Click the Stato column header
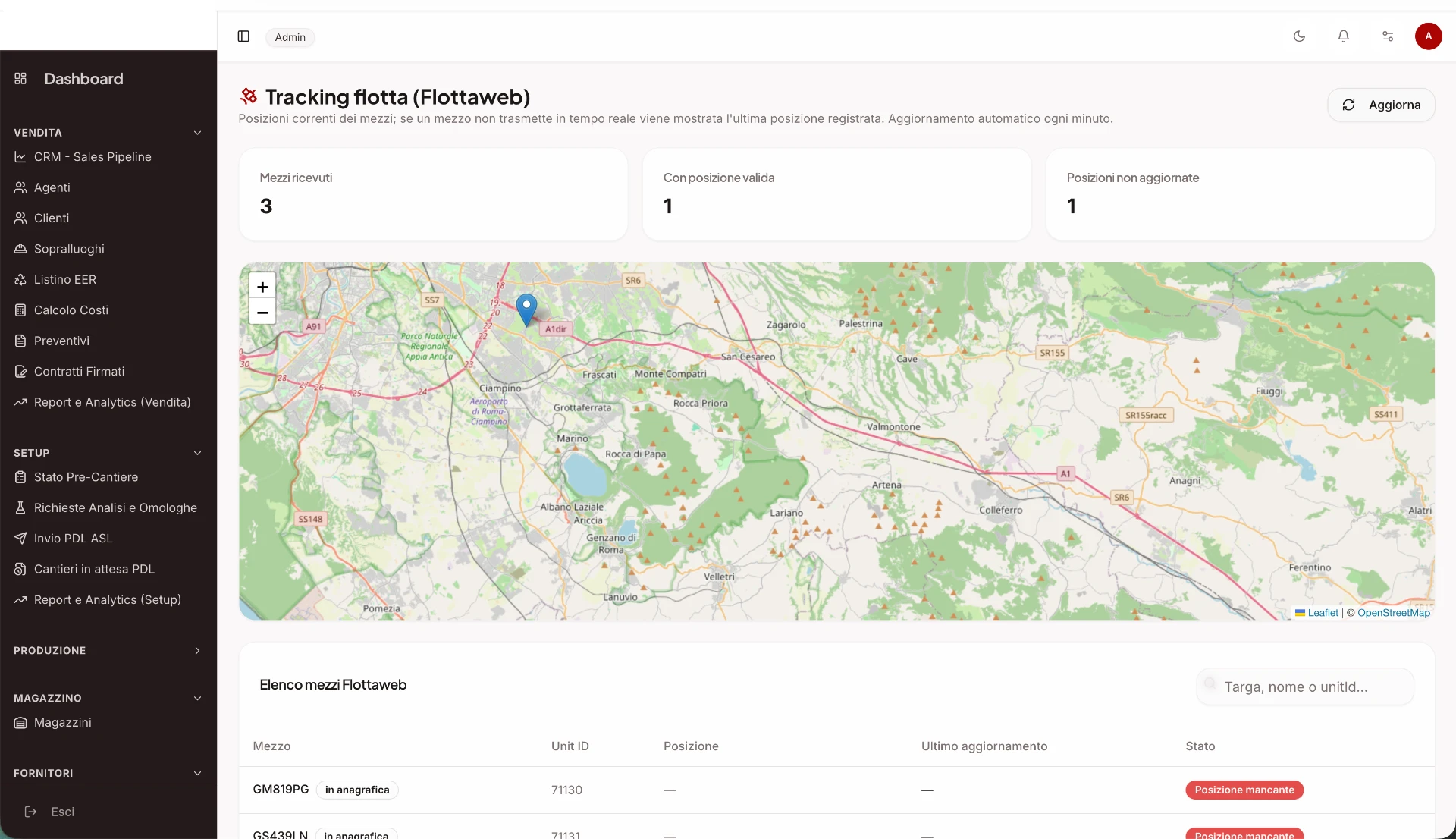Image resolution: width=1456 pixels, height=839 pixels. point(1200,746)
